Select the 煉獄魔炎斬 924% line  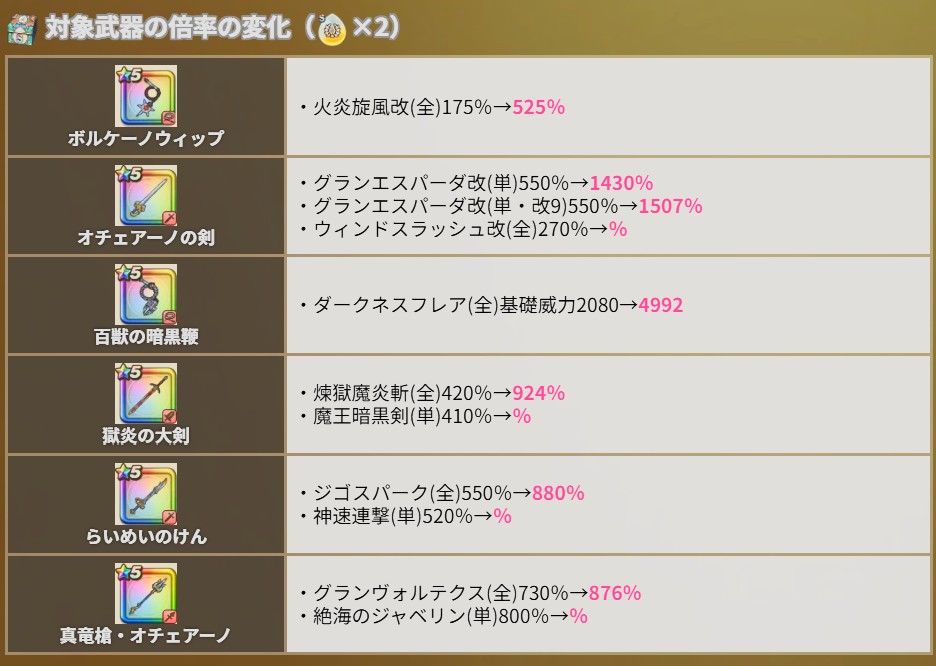[x=432, y=393]
